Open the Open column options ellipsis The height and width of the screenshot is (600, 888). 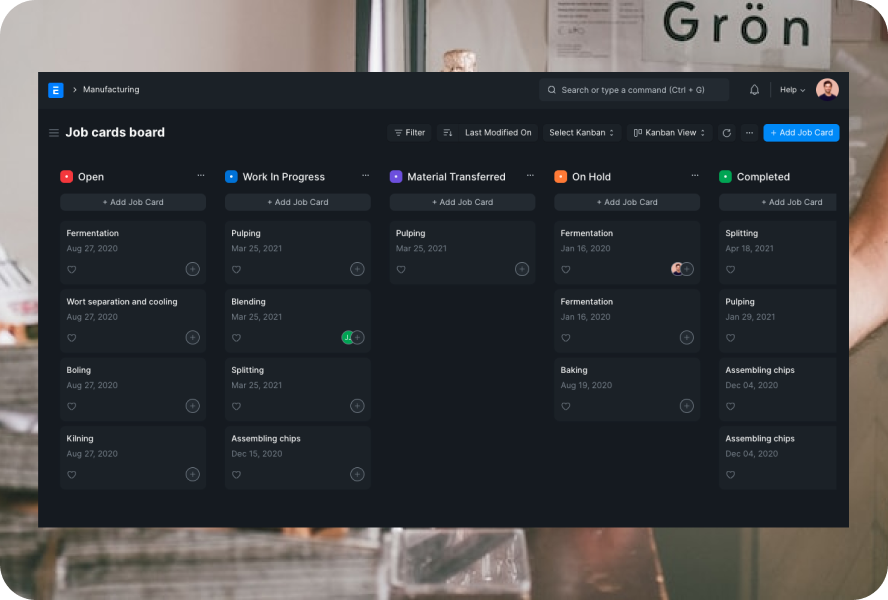point(201,176)
